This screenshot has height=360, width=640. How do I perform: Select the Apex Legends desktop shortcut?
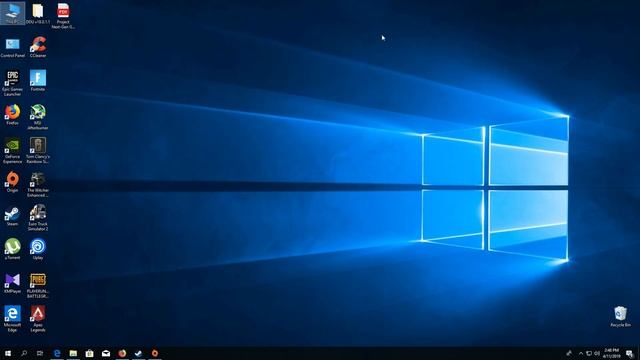coord(38,319)
